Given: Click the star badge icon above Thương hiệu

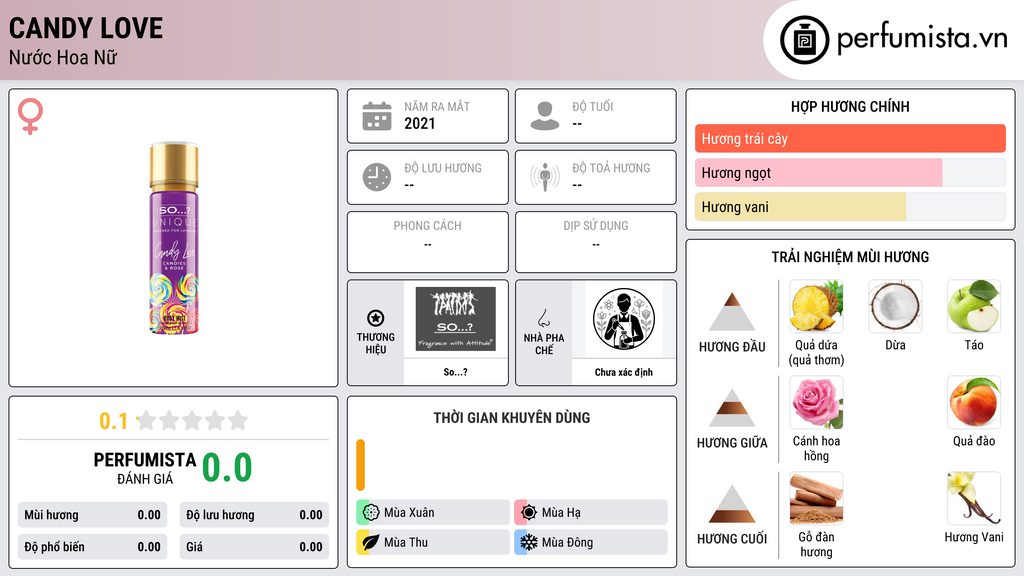Looking at the screenshot, I should [x=376, y=318].
